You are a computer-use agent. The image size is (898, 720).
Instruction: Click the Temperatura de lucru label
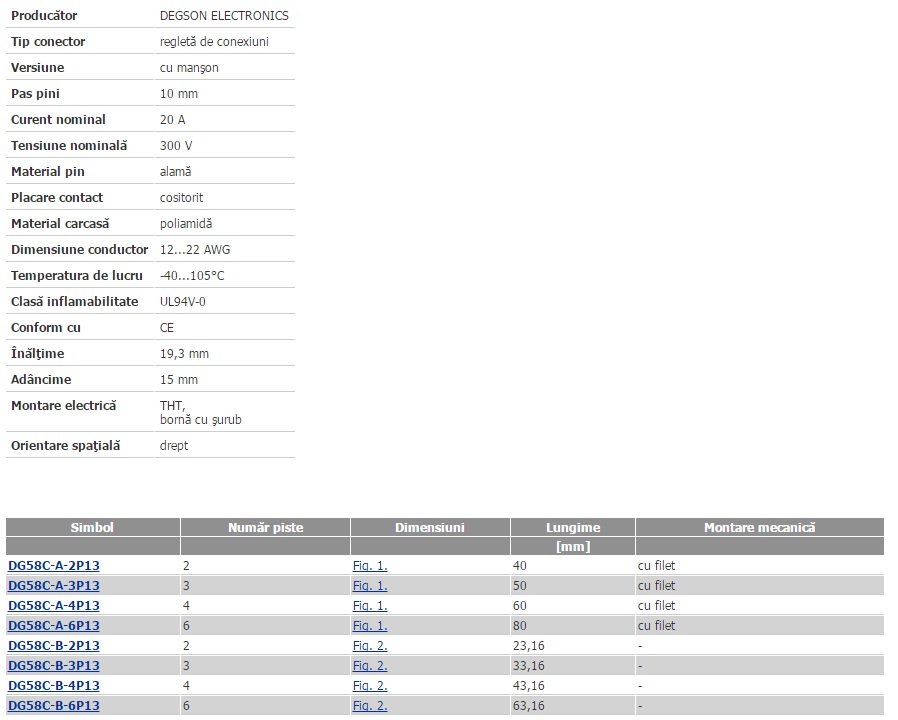pyautogui.click(x=77, y=276)
